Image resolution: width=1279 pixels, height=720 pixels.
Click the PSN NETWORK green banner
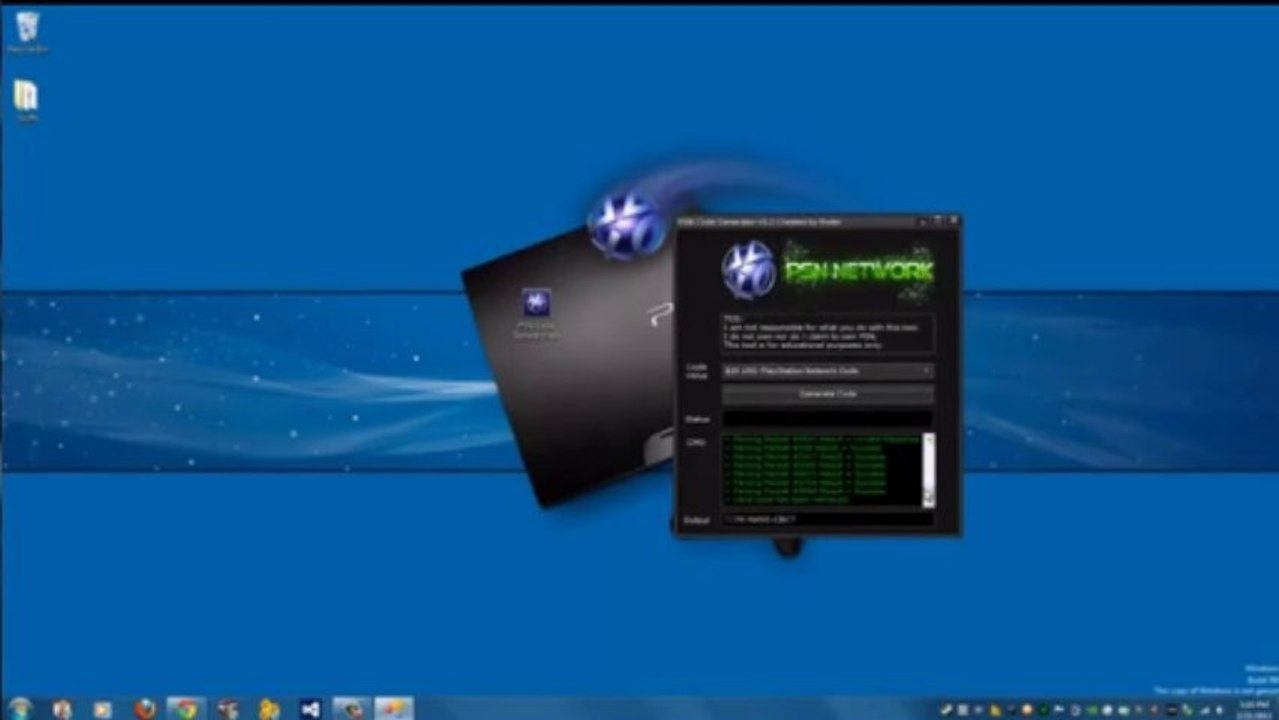click(859, 271)
